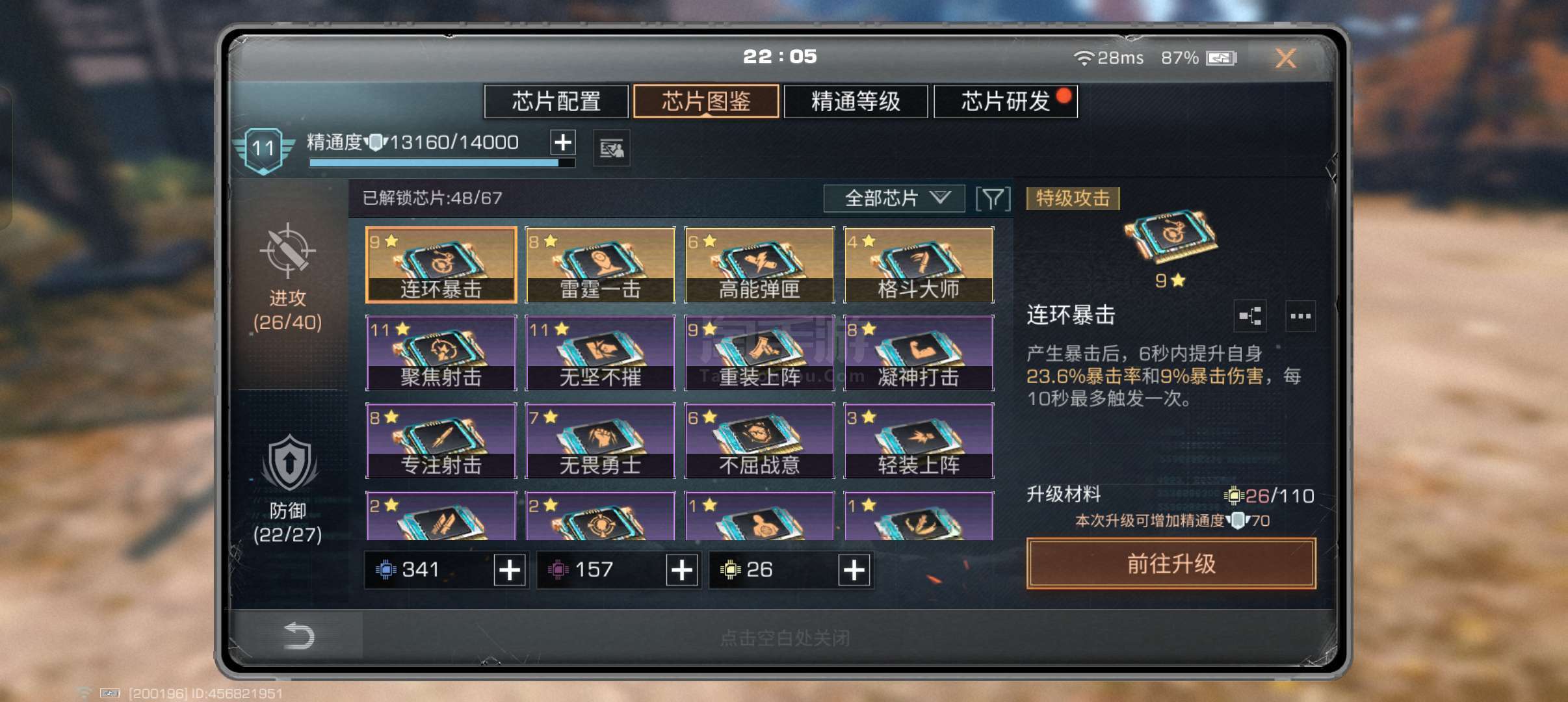Add blue chip material next to 341
This screenshot has width=1568, height=702.
pos(510,570)
